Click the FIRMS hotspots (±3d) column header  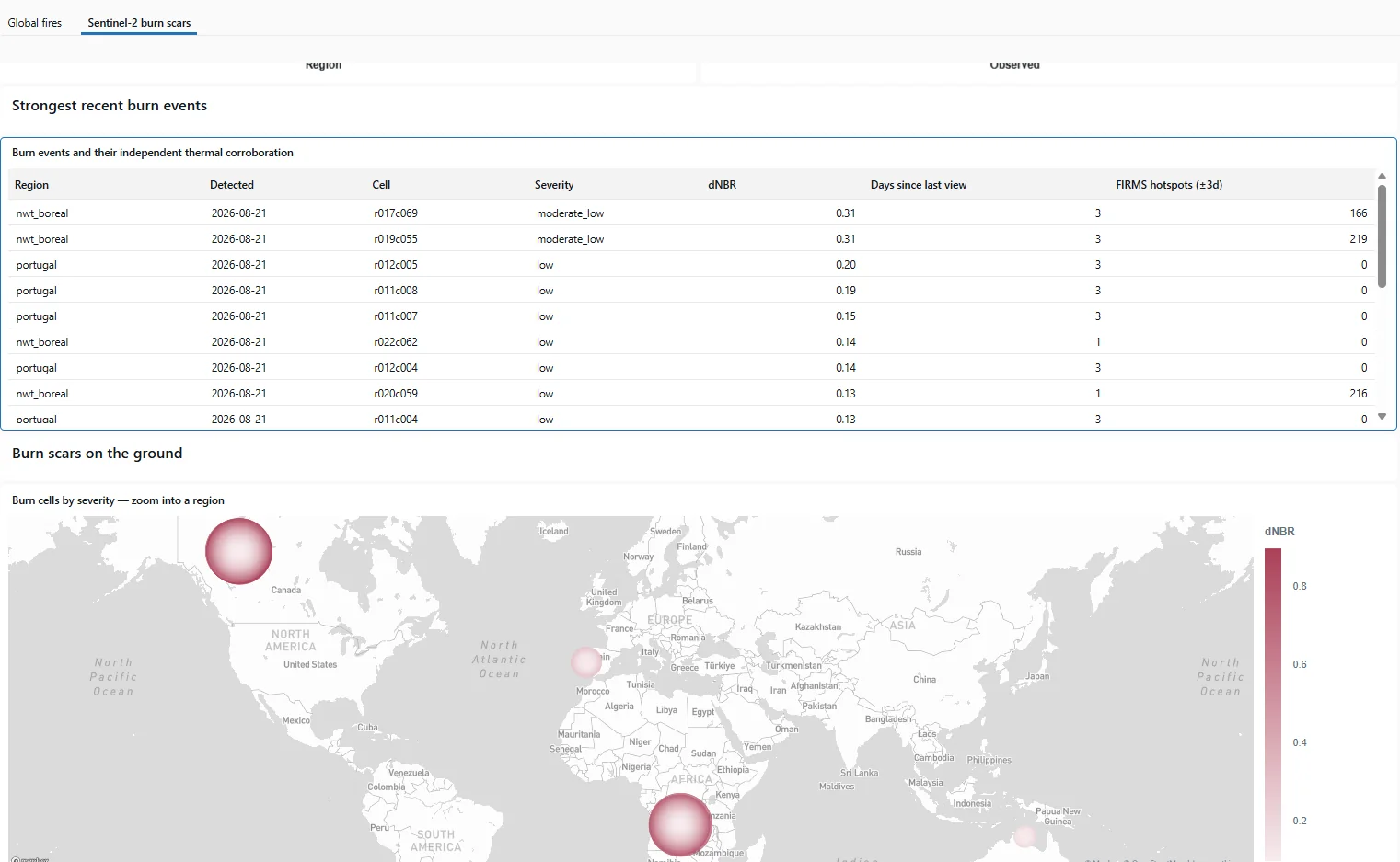(1169, 185)
